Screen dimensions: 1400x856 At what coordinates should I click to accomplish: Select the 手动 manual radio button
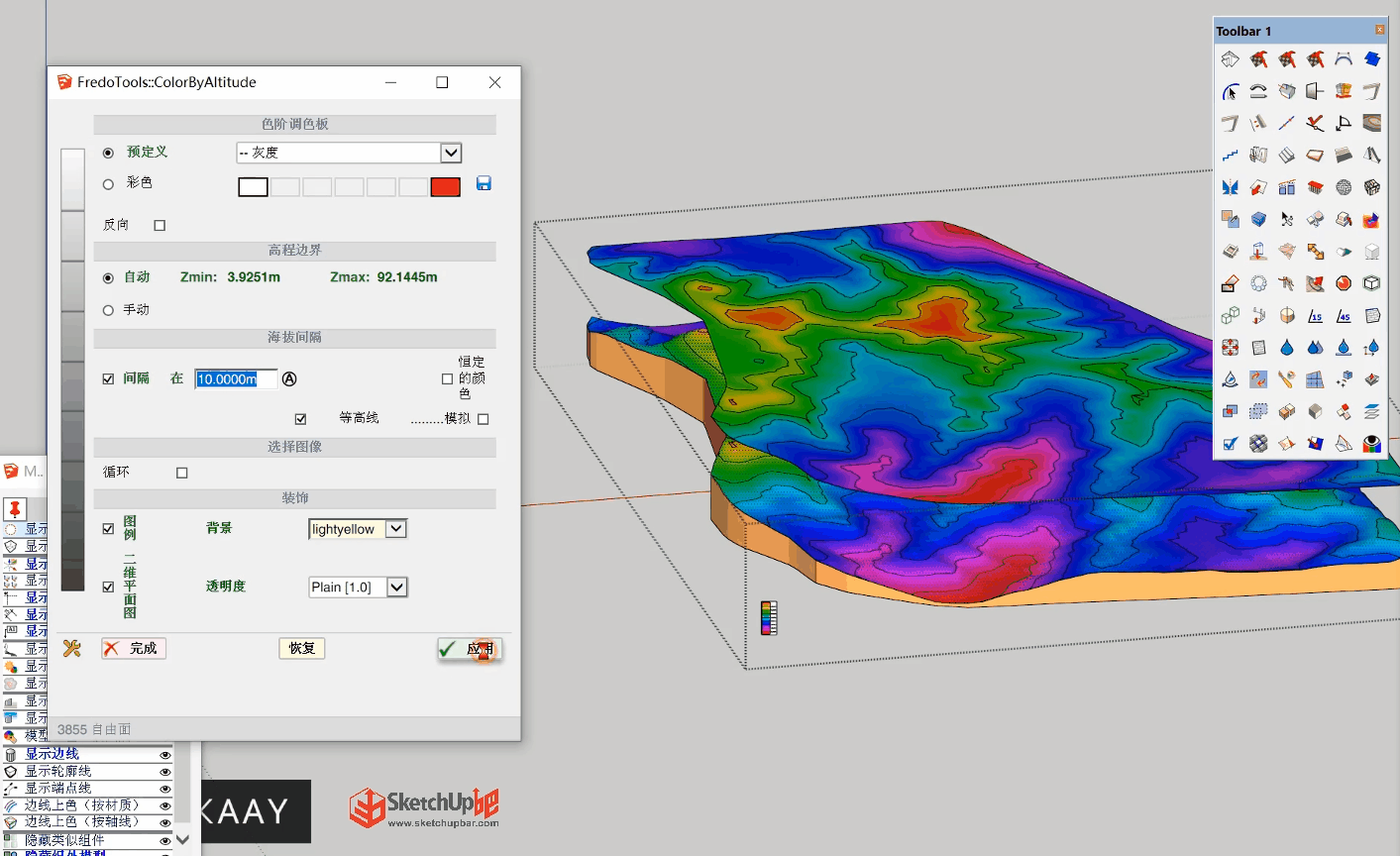click(108, 310)
